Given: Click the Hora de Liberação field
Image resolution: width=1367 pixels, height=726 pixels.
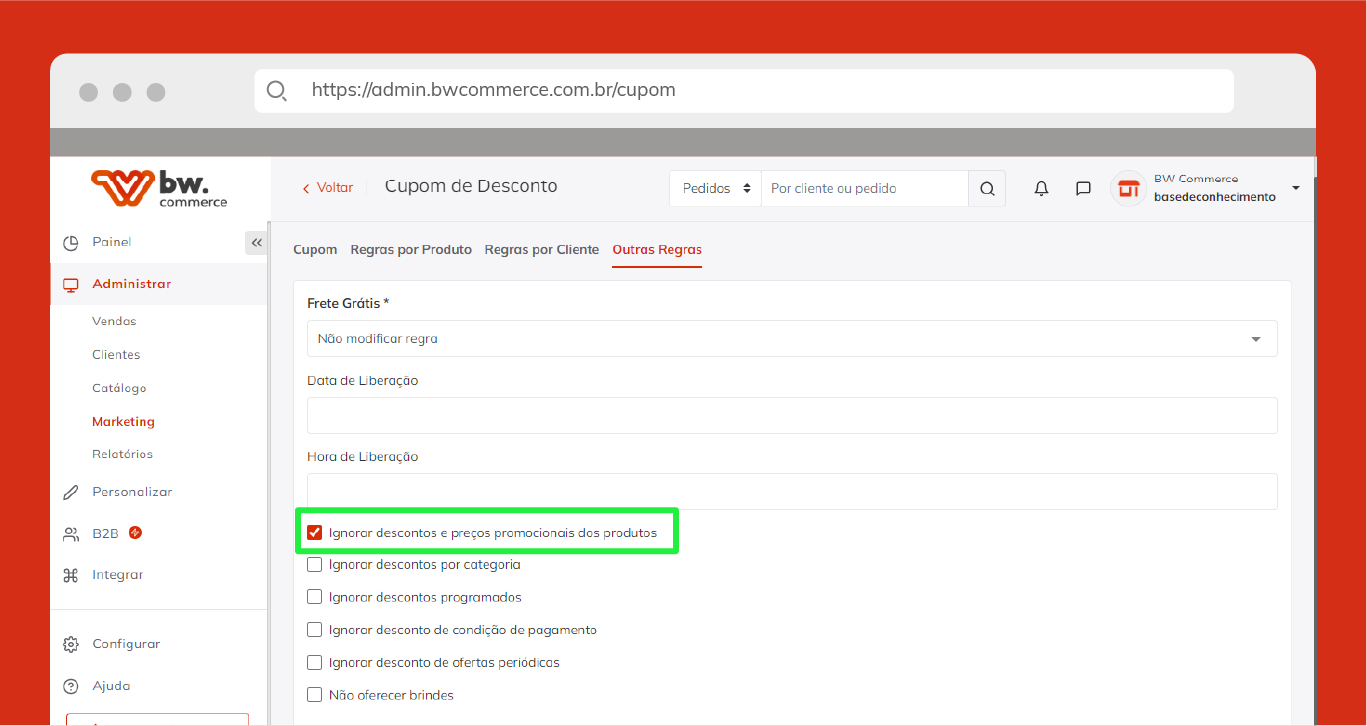Looking at the screenshot, I should tap(792, 491).
